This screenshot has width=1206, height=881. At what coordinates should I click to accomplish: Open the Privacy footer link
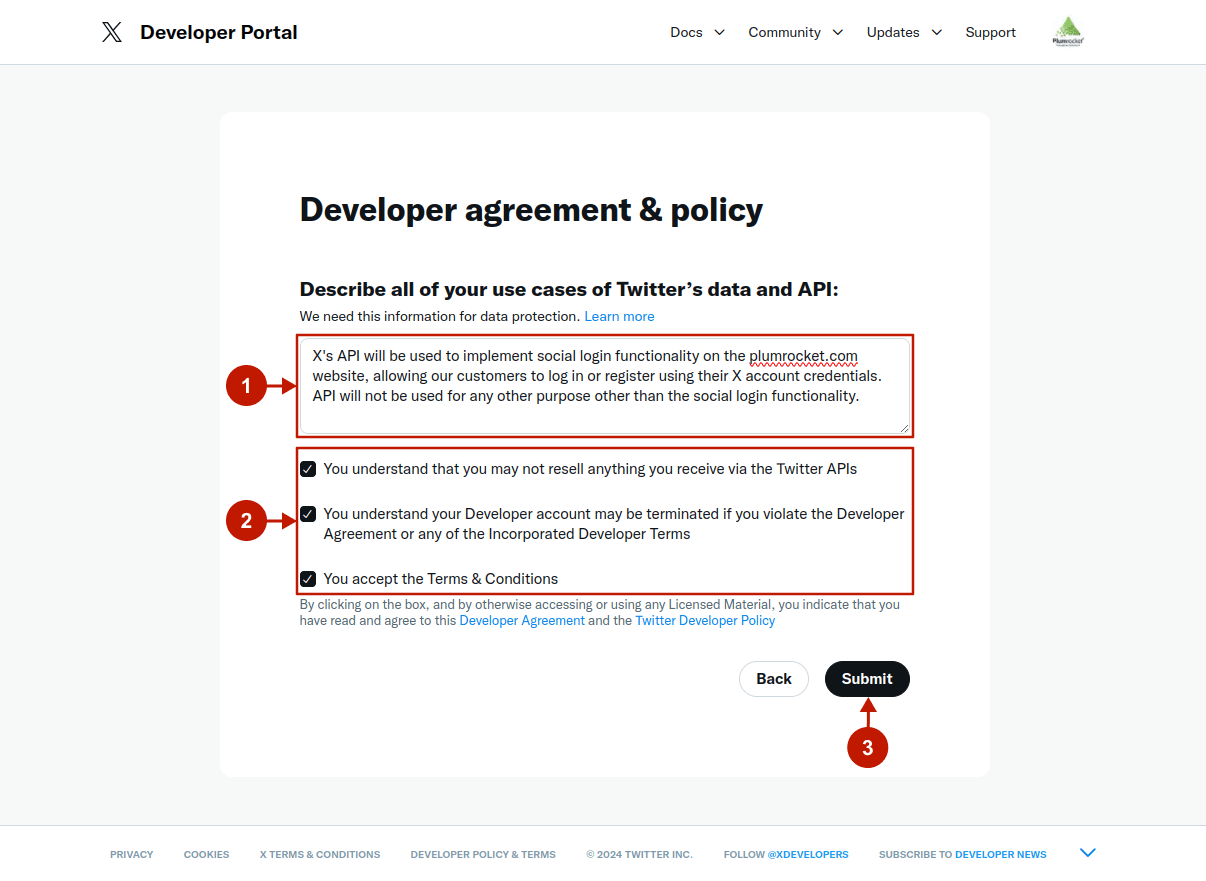132,855
